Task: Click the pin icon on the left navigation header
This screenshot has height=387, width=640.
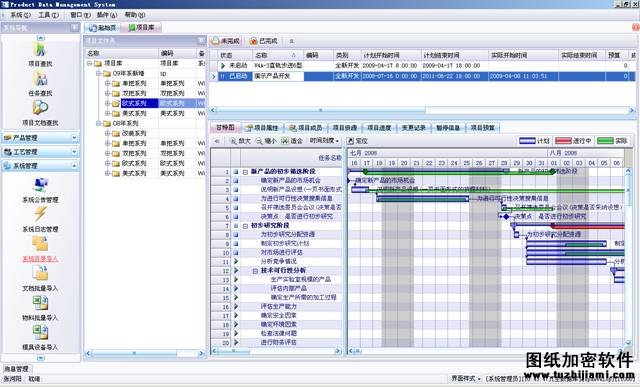Action: [x=75, y=27]
